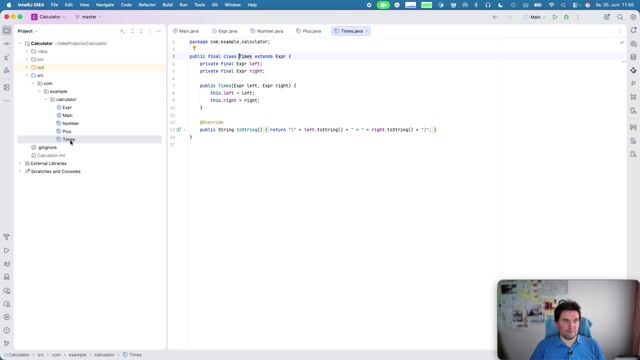Click the package declaration line
This screenshot has width=640, height=360.
[x=230, y=42]
